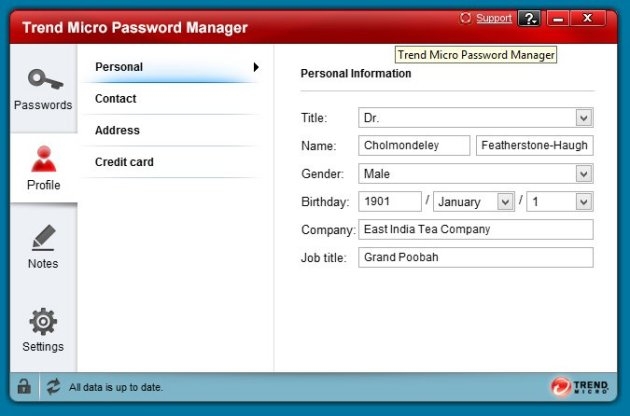Click the 'All data is up to date.' status text
This screenshot has width=630, height=416.
pyautogui.click(x=116, y=387)
